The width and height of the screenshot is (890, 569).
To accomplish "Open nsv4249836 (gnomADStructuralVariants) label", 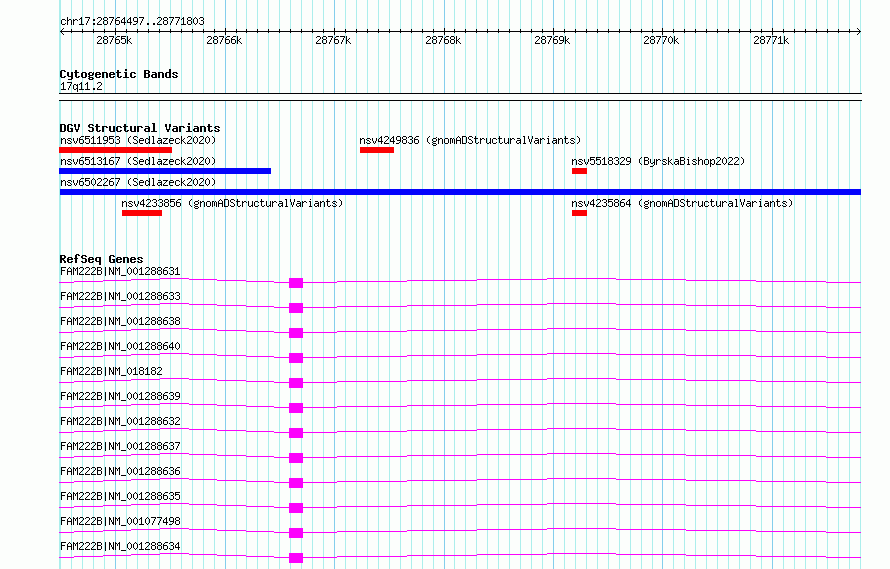I will (470, 140).
